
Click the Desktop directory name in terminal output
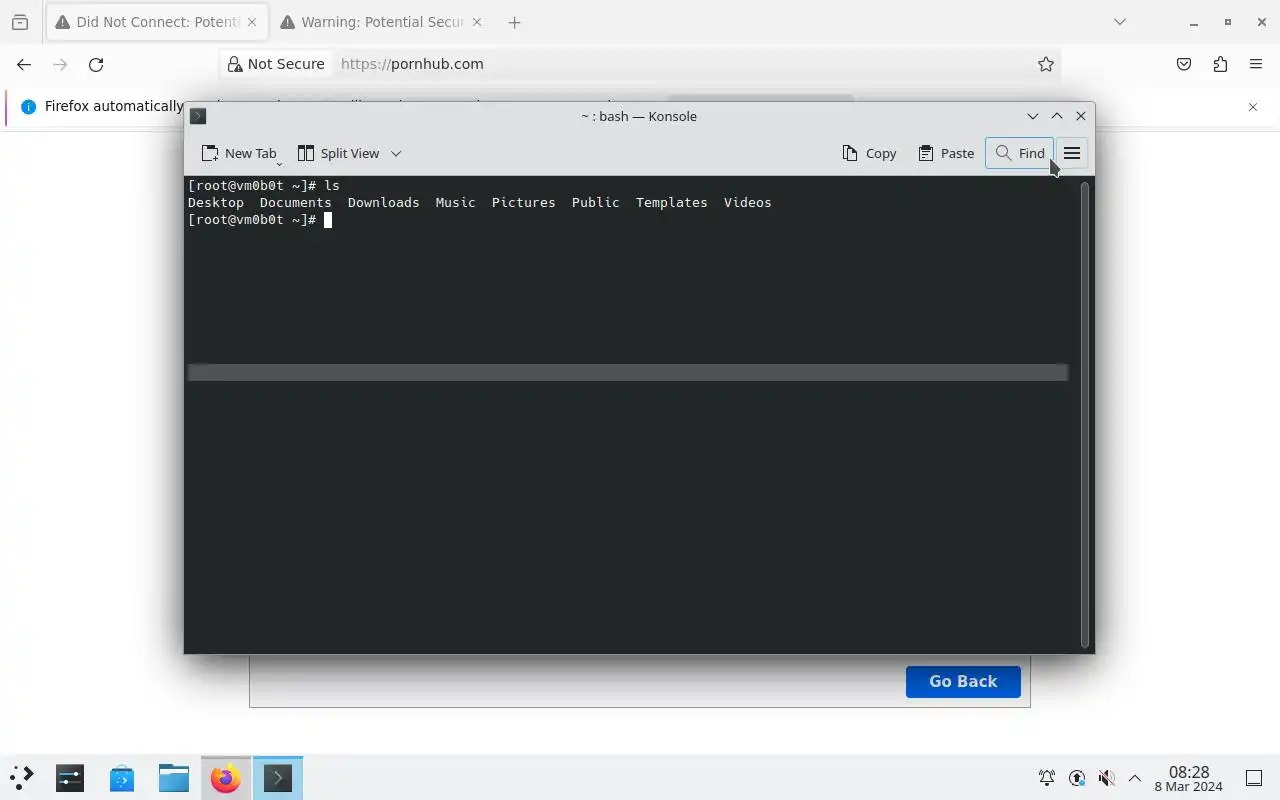216,202
